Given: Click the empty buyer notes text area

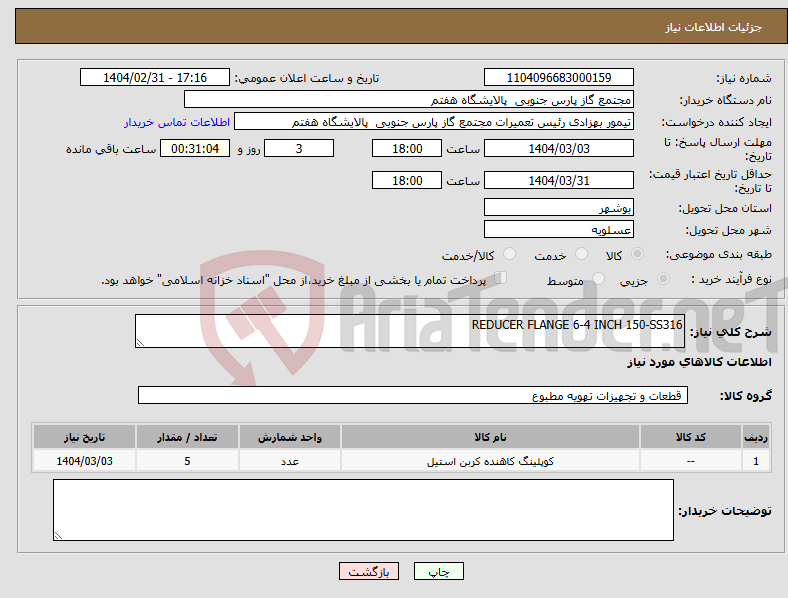Looking at the screenshot, I should tap(363, 510).
